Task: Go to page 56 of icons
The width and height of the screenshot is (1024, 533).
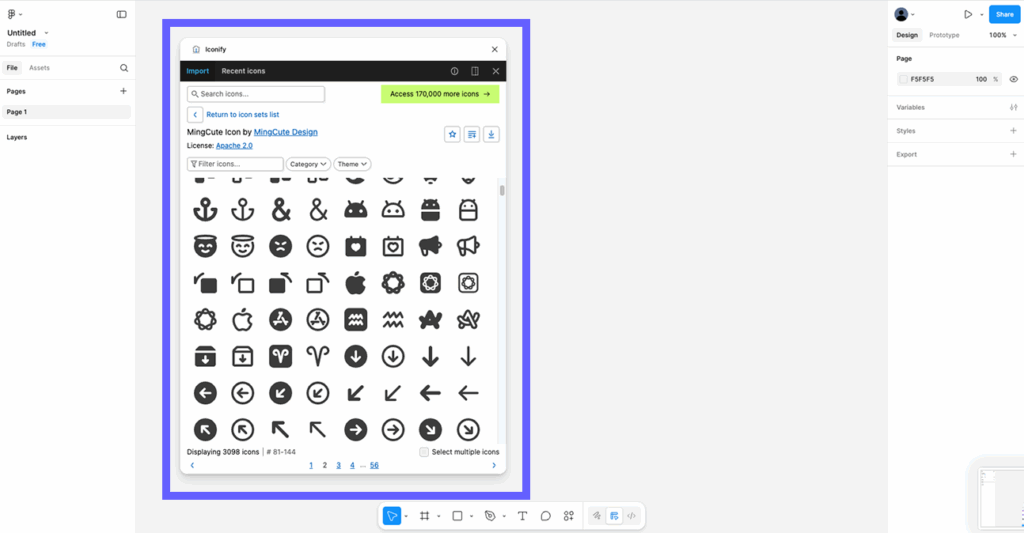Action: (x=374, y=466)
